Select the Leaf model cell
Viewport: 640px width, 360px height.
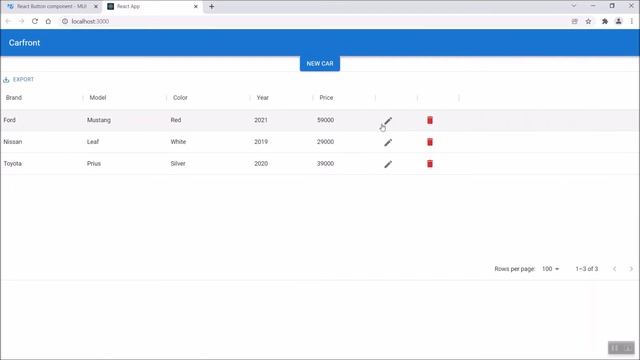tap(93, 142)
